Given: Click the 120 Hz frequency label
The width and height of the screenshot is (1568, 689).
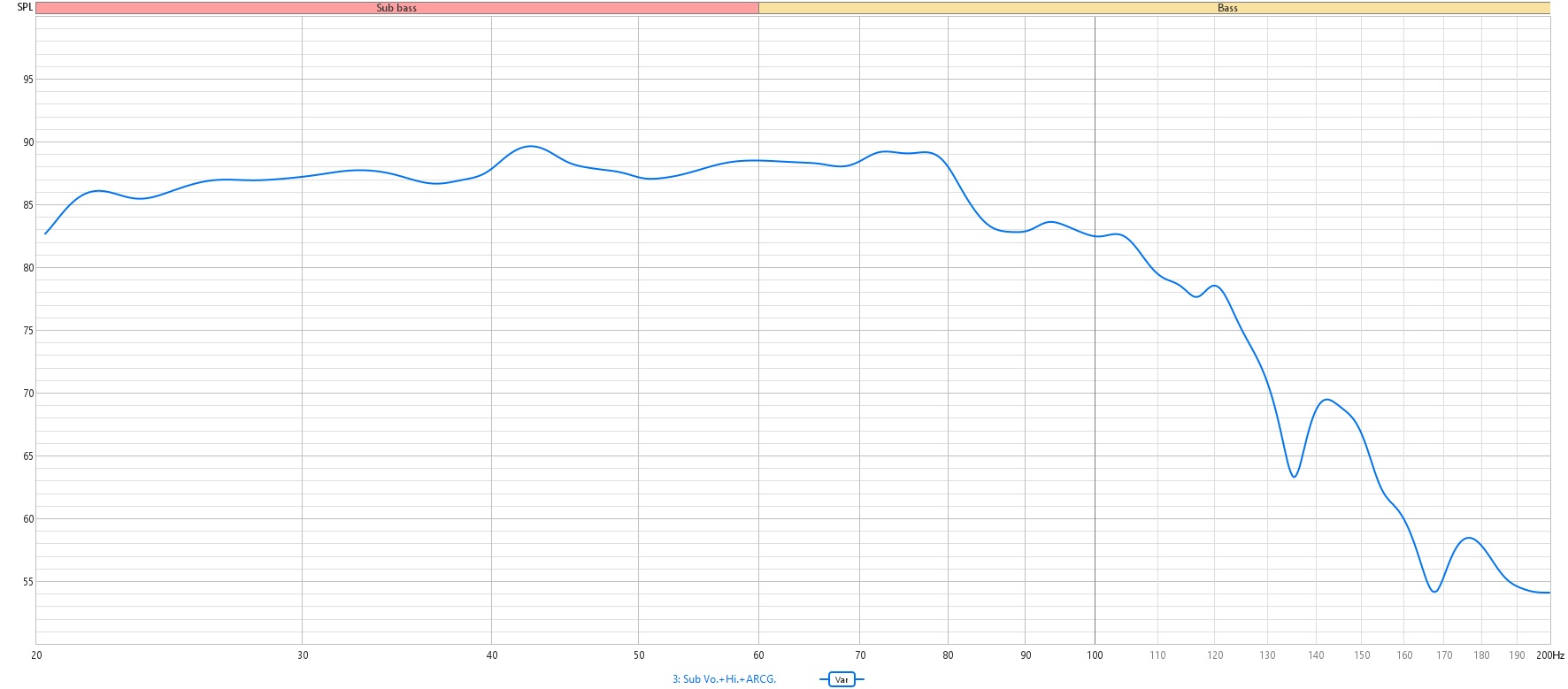Looking at the screenshot, I should coord(1215,655).
